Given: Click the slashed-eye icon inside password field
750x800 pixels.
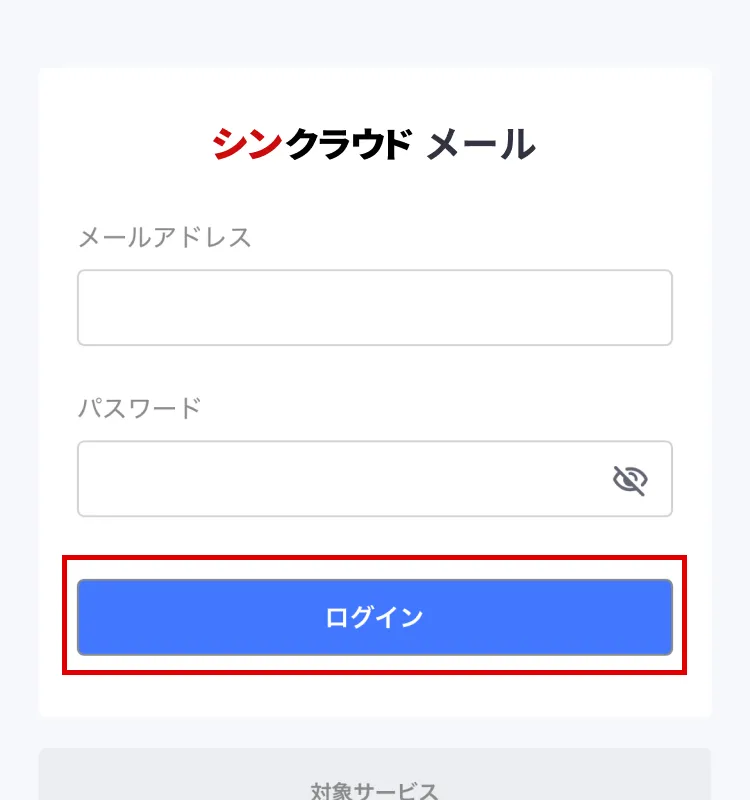Looking at the screenshot, I should (x=630, y=480).
